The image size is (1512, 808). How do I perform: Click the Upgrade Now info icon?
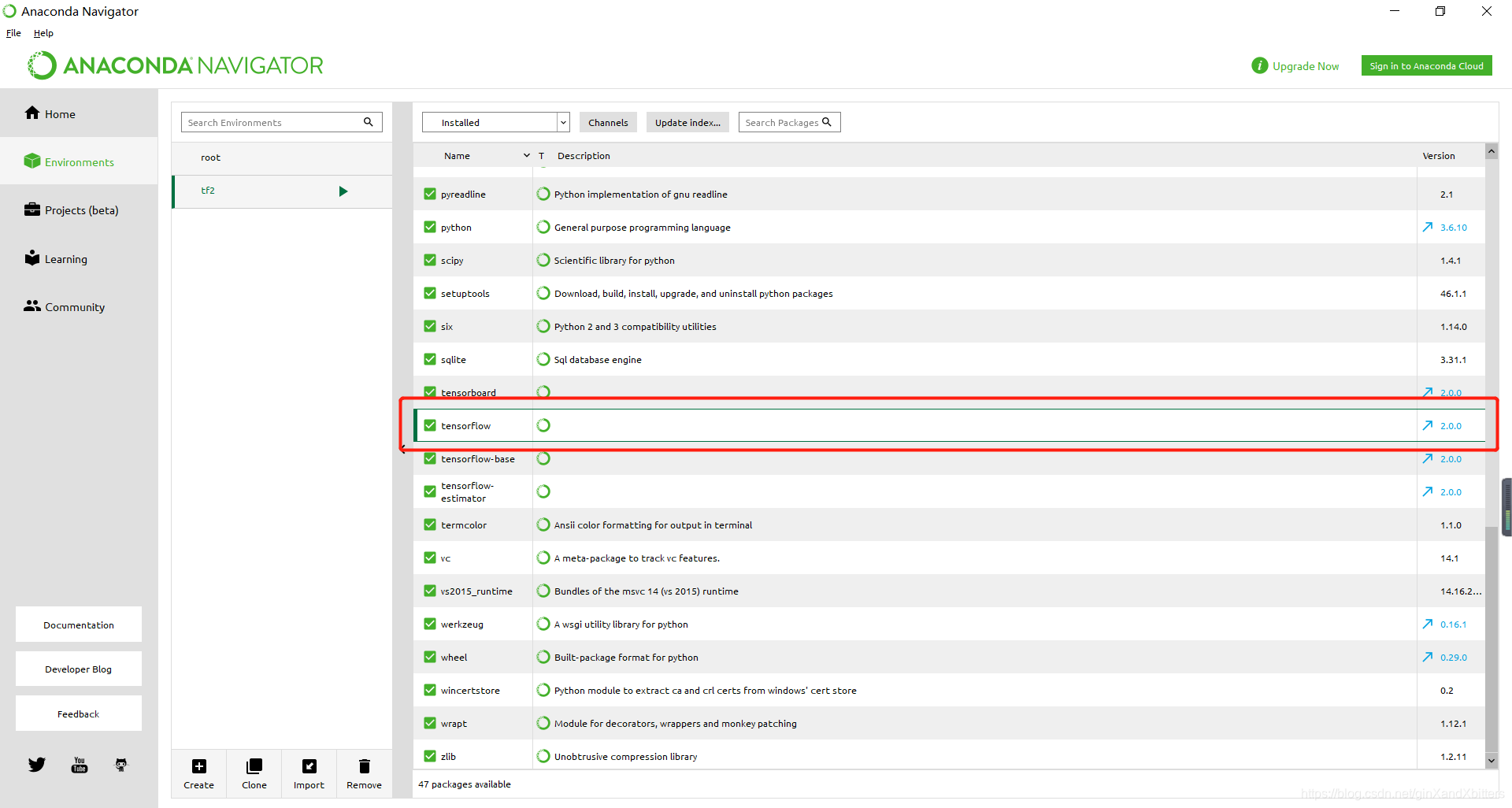coord(1260,65)
